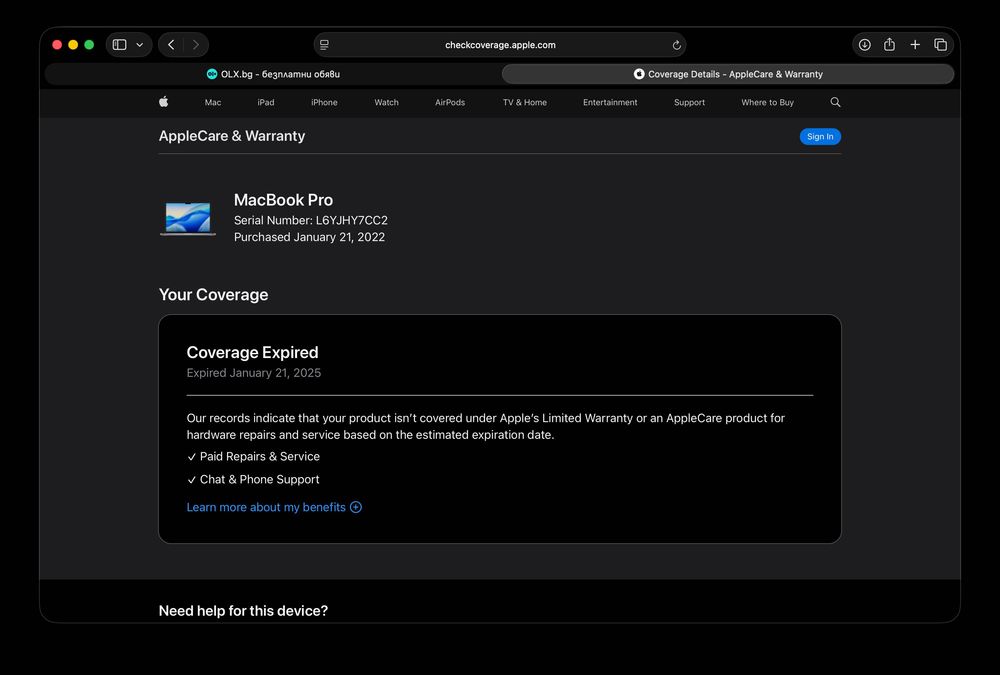Click the MacBook Pro product thumbnail
Viewport: 1000px width, 675px height.
point(188,219)
